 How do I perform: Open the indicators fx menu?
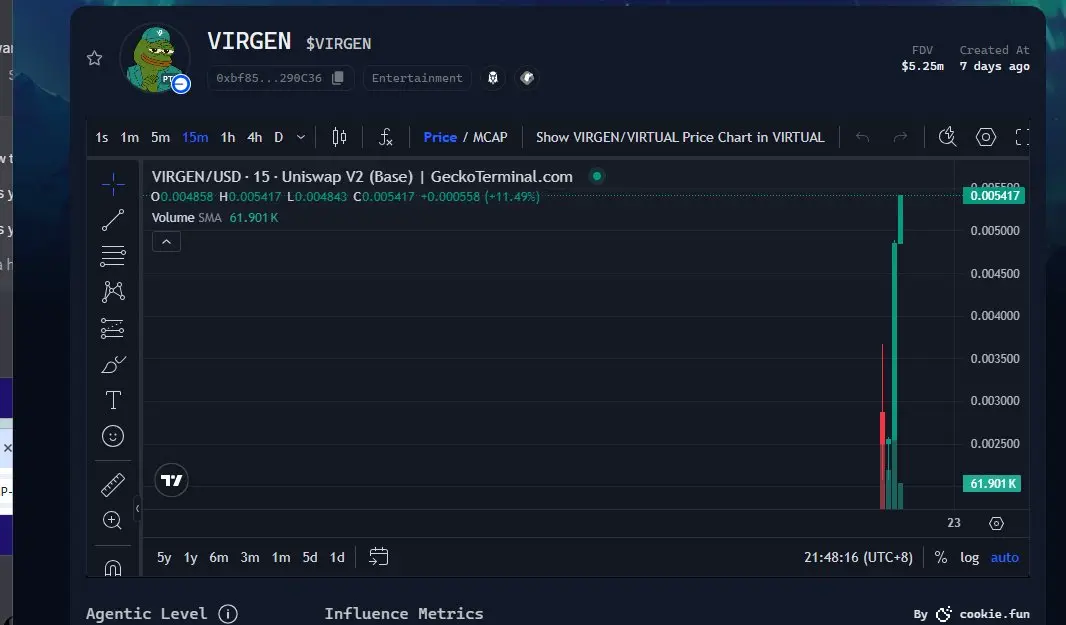(x=385, y=137)
